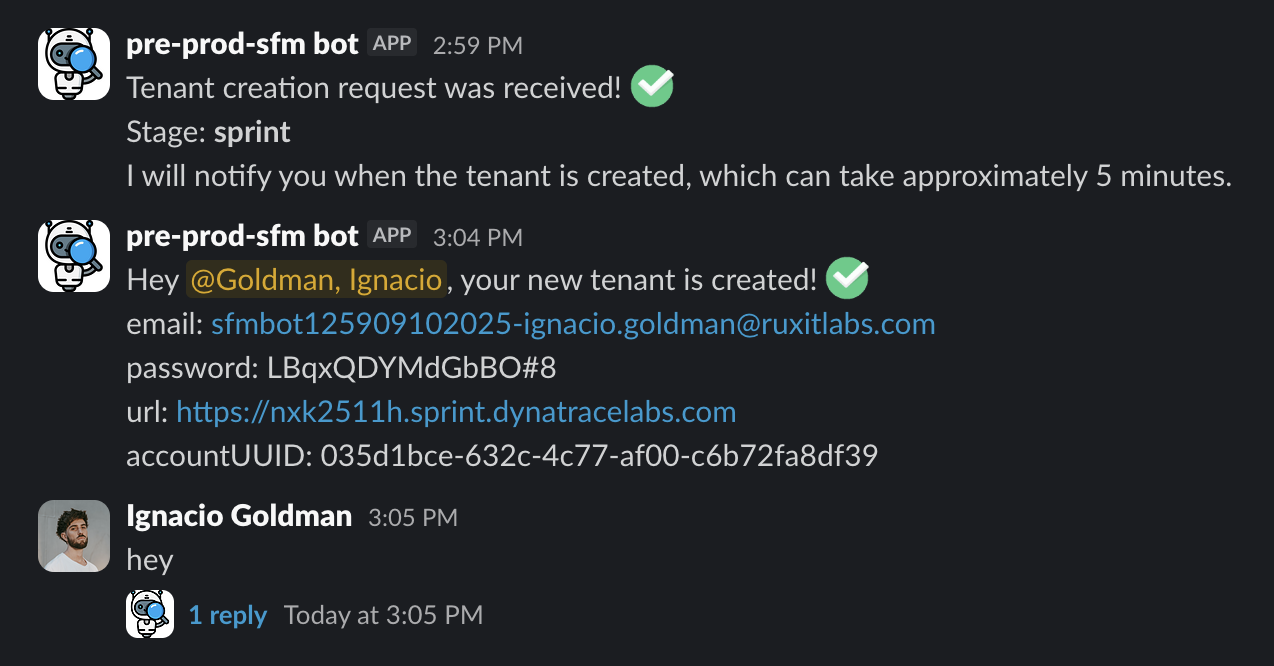Click the 'hey' message text
This screenshot has width=1274, height=666.
coord(150,560)
